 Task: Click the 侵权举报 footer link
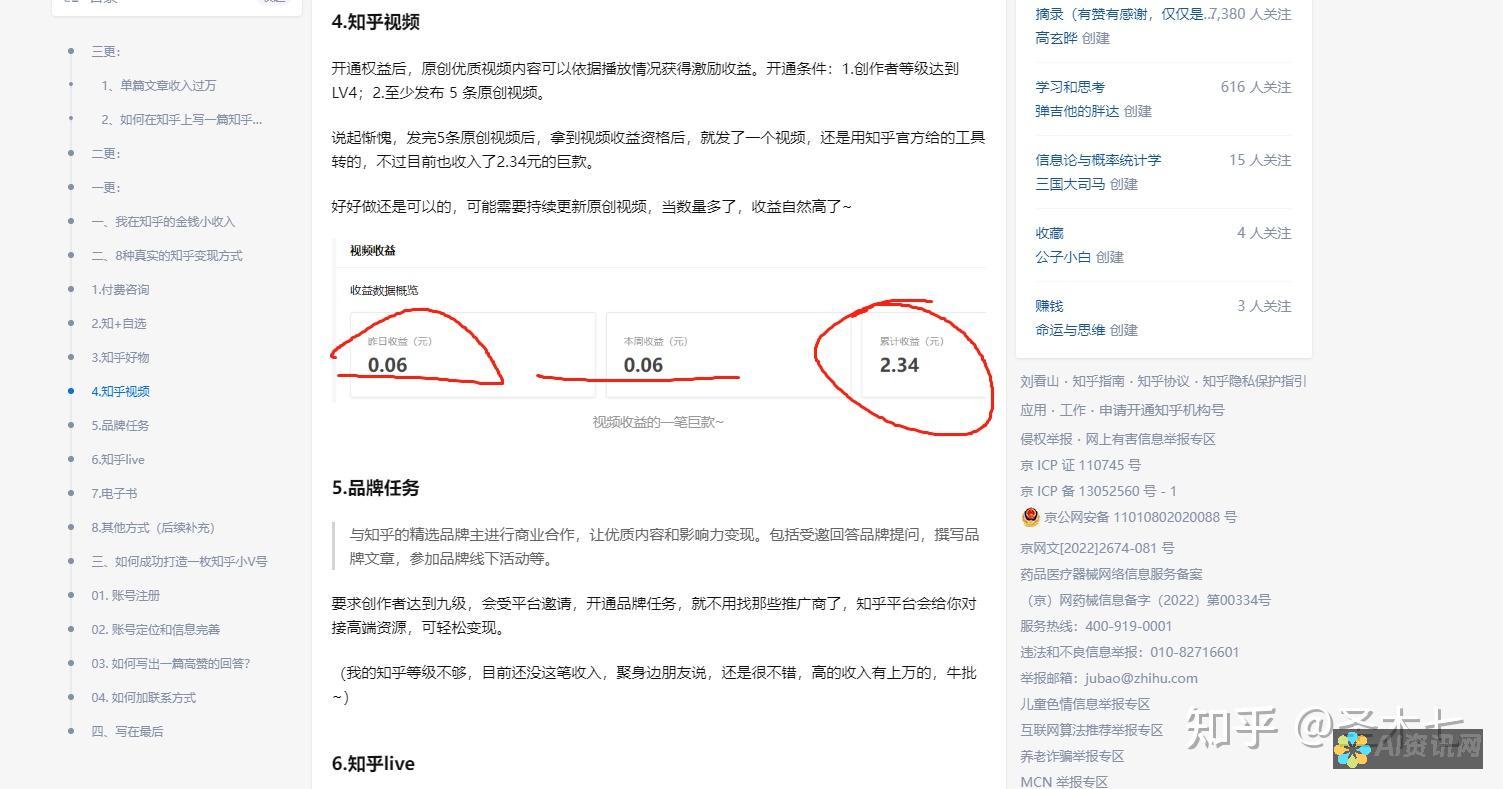[x=1047, y=439]
